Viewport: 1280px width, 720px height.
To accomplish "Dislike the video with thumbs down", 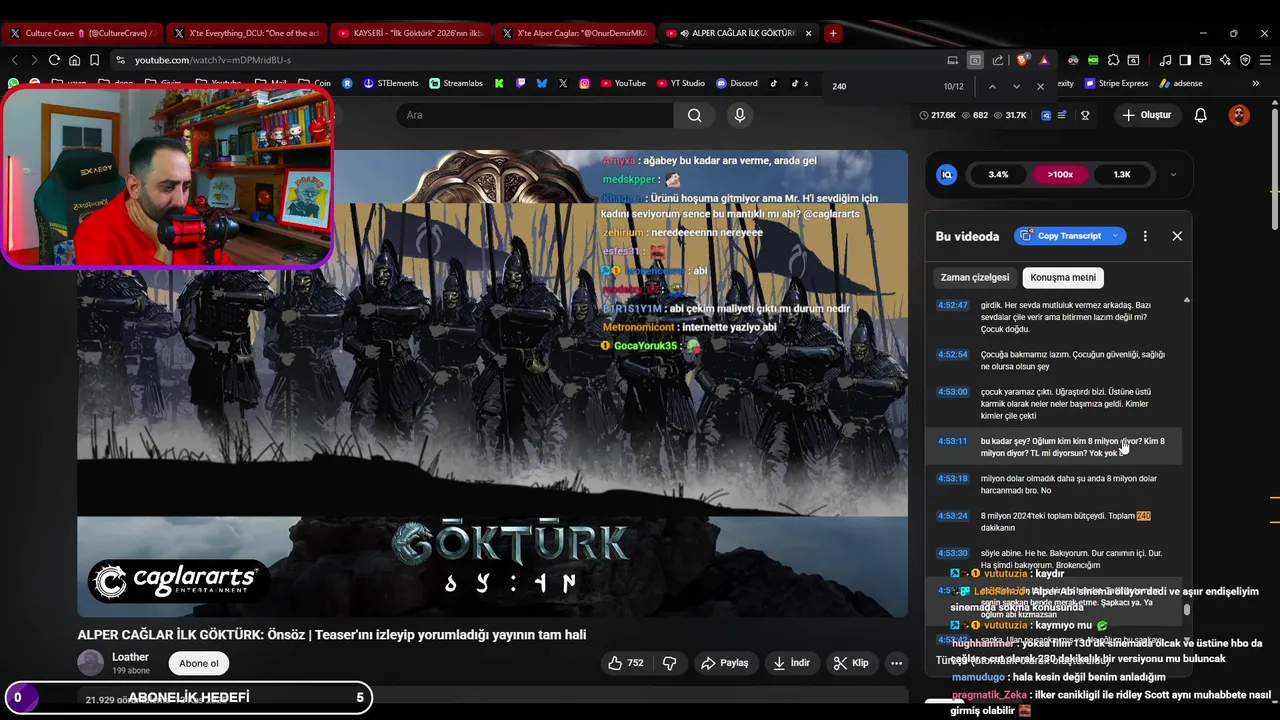I will click(670, 663).
